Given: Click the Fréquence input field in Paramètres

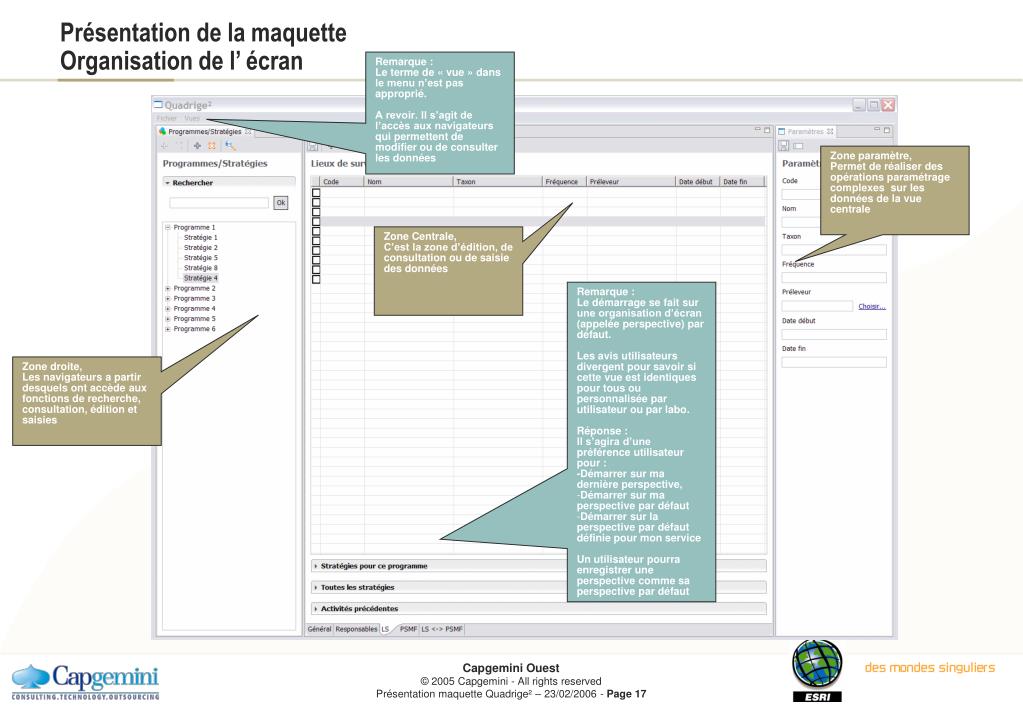Looking at the screenshot, I should [834, 277].
